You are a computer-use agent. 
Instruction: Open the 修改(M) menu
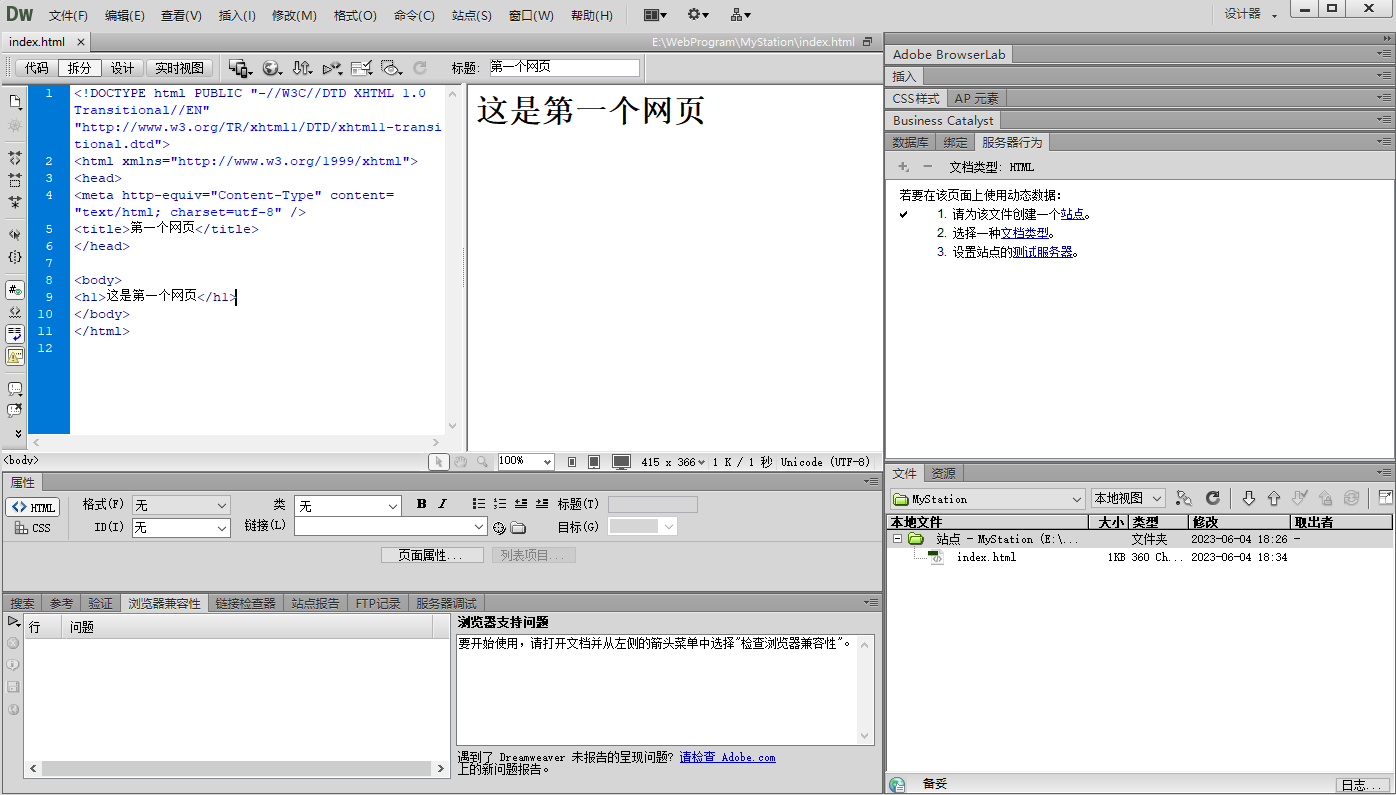[x=294, y=16]
